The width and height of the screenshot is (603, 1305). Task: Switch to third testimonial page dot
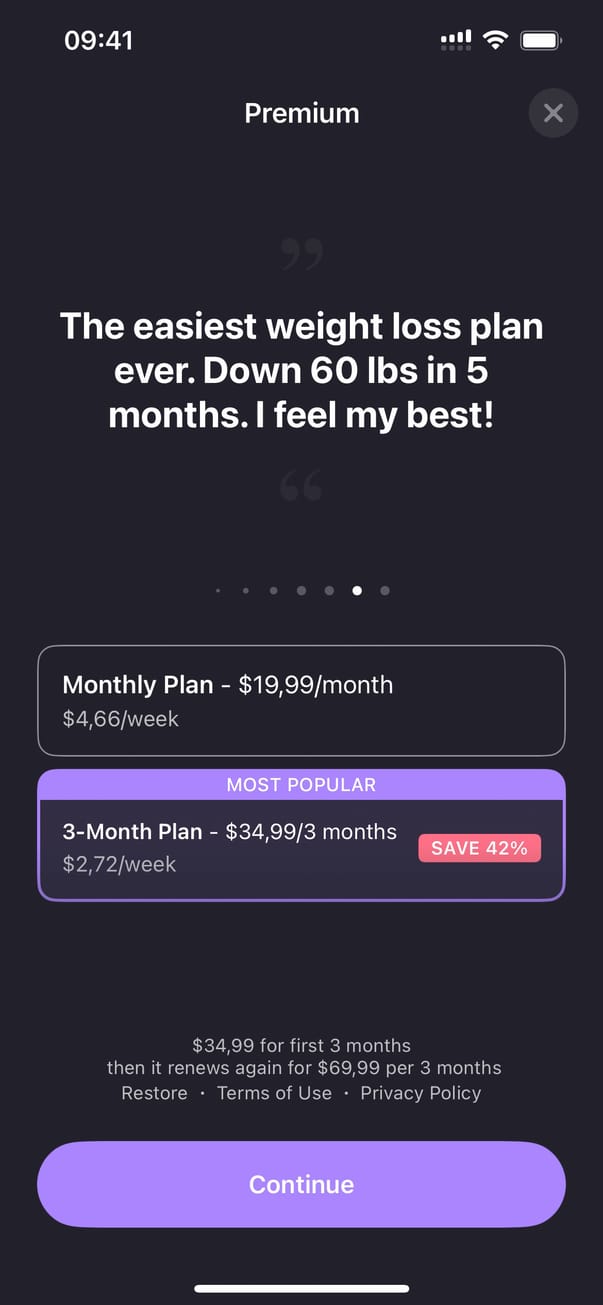273,591
